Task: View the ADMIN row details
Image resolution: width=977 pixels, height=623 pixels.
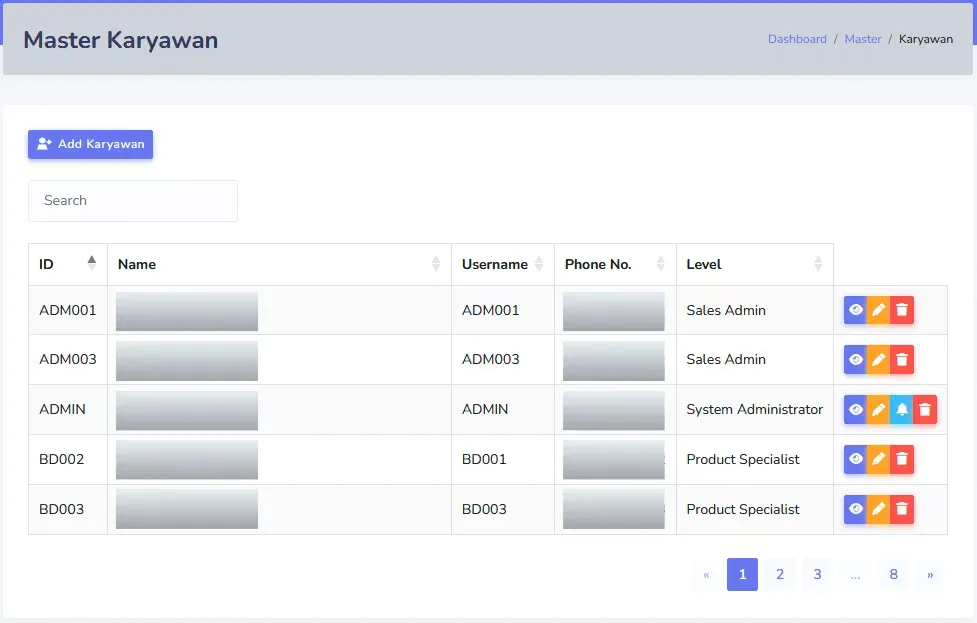Action: point(855,409)
